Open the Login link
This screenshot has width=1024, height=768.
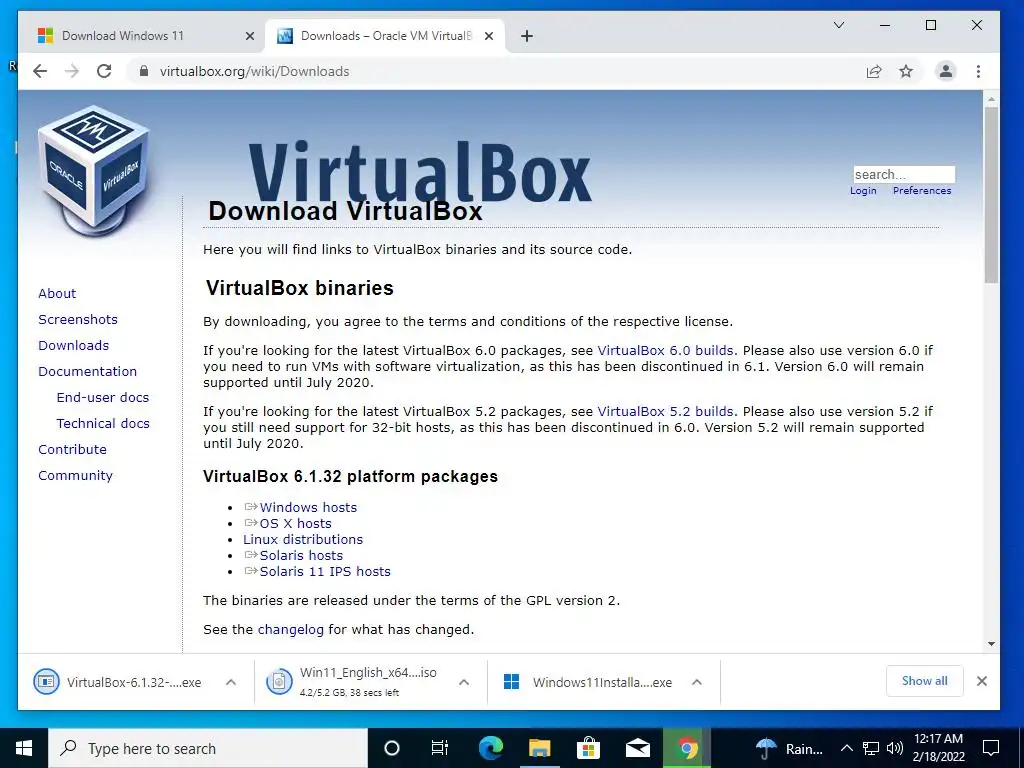[863, 191]
